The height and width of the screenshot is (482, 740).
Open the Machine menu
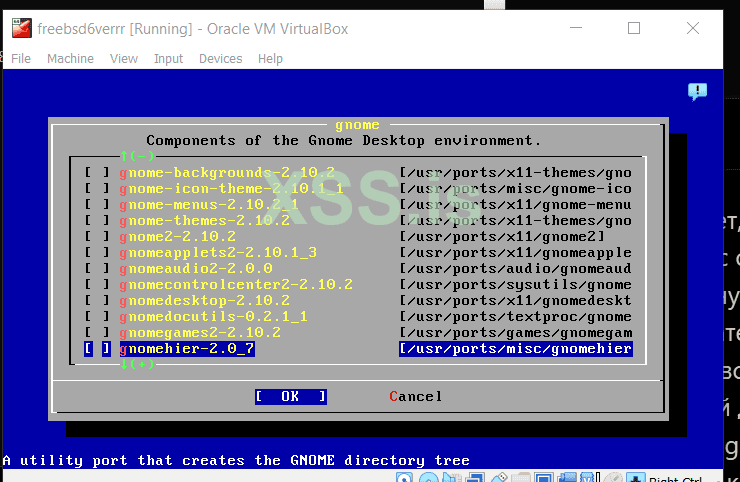click(x=70, y=59)
